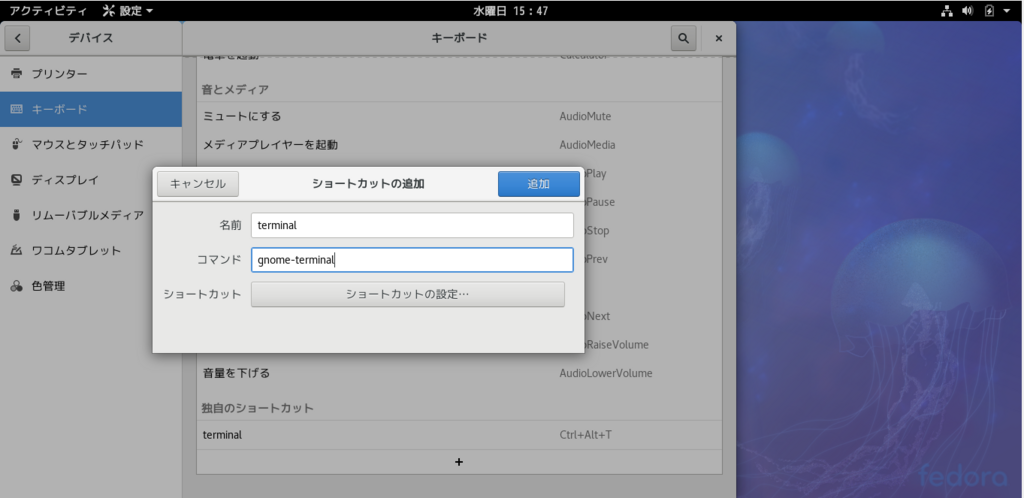Cancel the add shortcut dialog
Viewport: 1024px width, 498px height.
pos(198,184)
